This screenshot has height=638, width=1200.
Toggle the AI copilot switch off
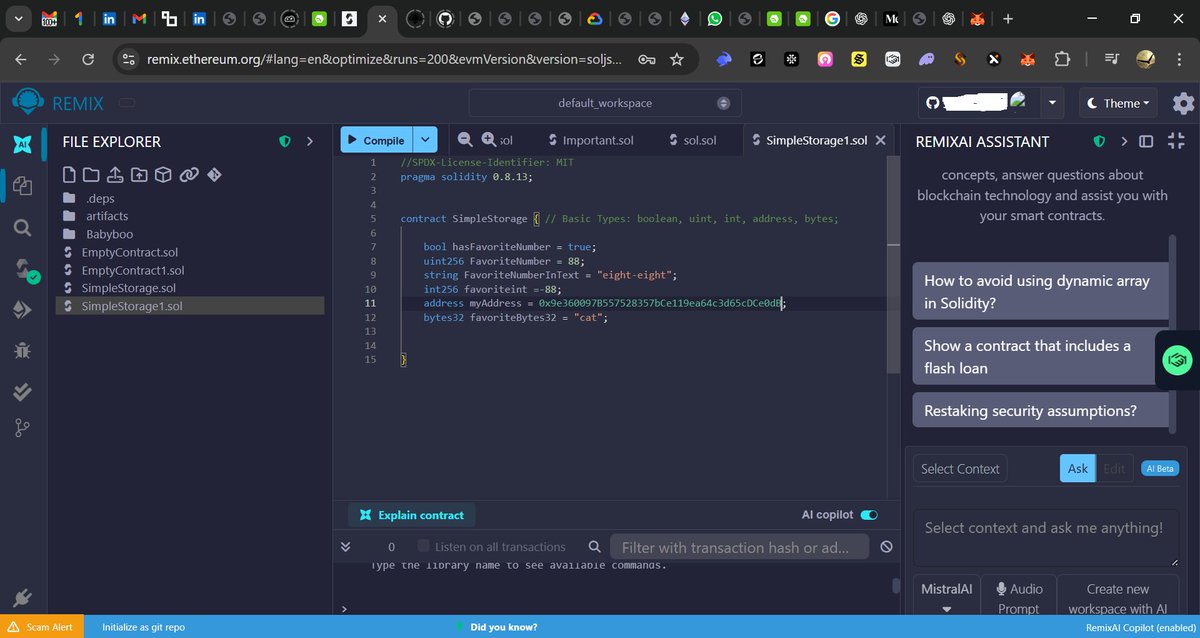point(869,514)
